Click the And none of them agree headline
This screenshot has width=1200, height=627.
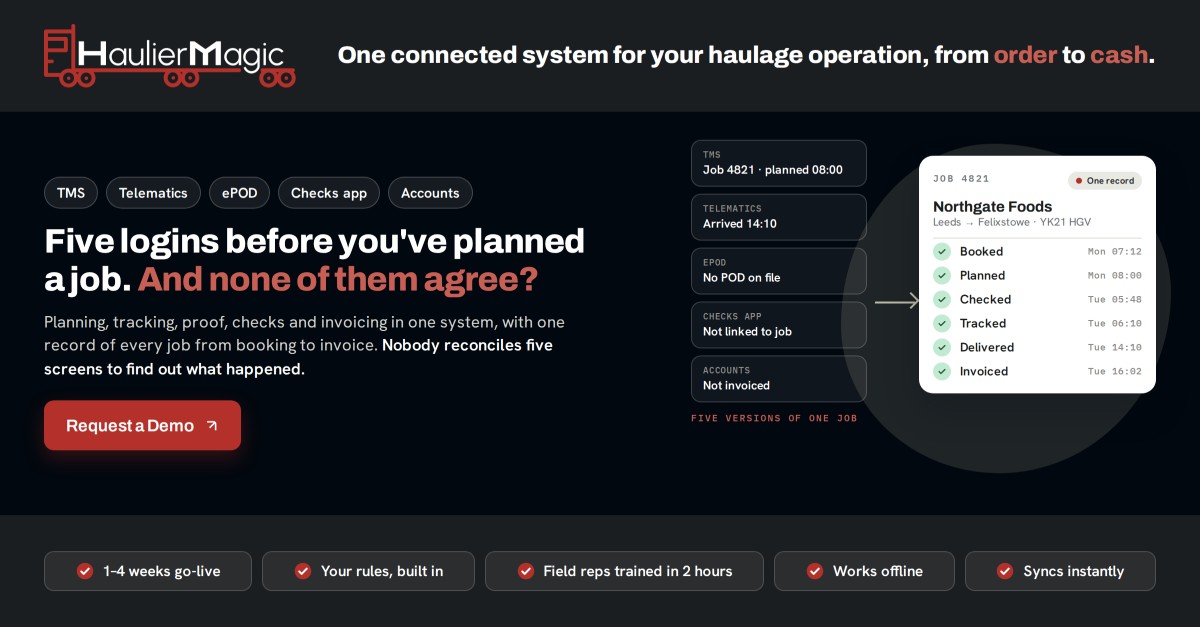pyautogui.click(x=338, y=280)
